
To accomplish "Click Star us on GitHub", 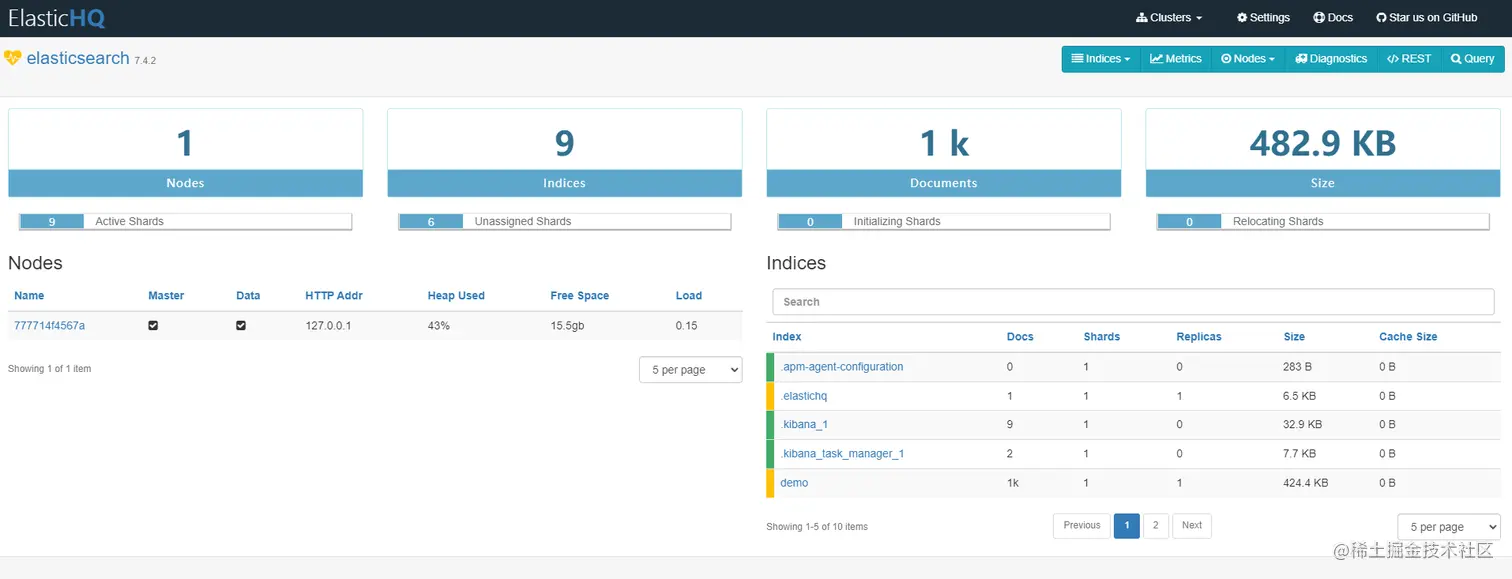I will point(1426,18).
